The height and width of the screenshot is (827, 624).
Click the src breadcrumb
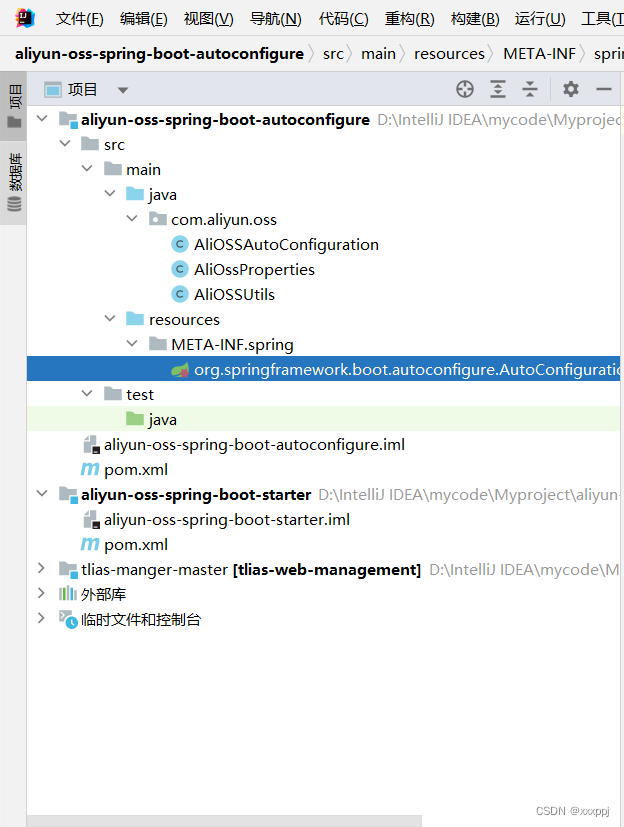coord(333,54)
